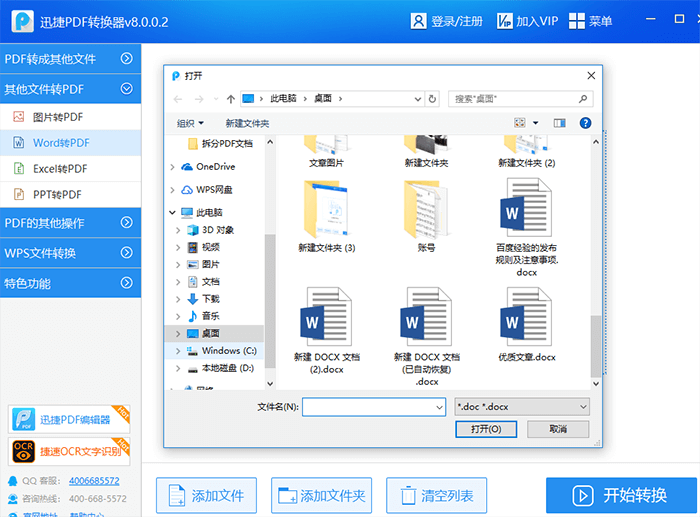
Task: Click the blue help icon
Action: [585, 123]
